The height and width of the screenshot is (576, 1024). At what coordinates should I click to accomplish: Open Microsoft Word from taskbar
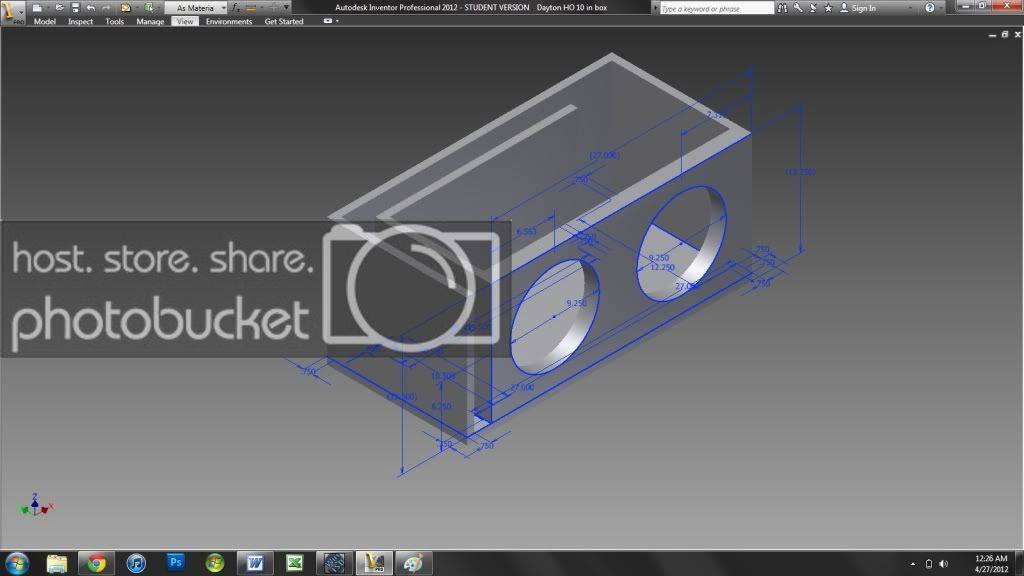[255, 563]
